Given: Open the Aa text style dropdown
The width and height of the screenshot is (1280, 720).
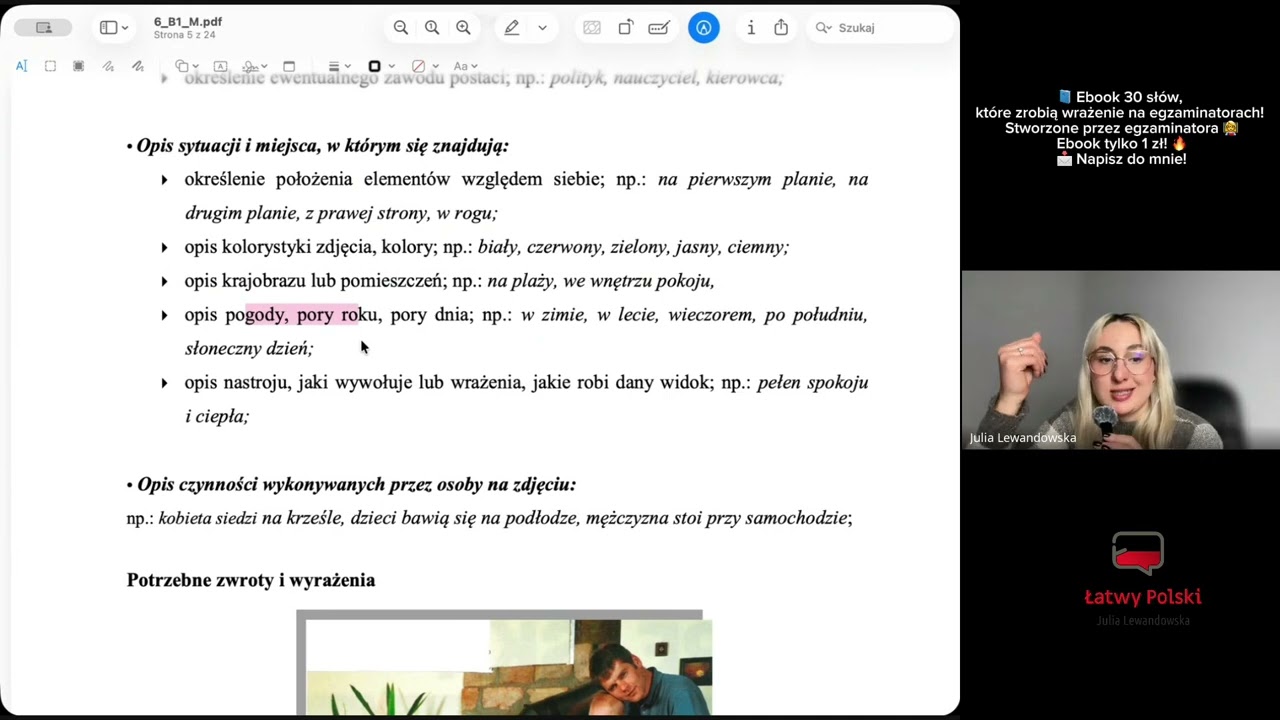Looking at the screenshot, I should coord(466,66).
